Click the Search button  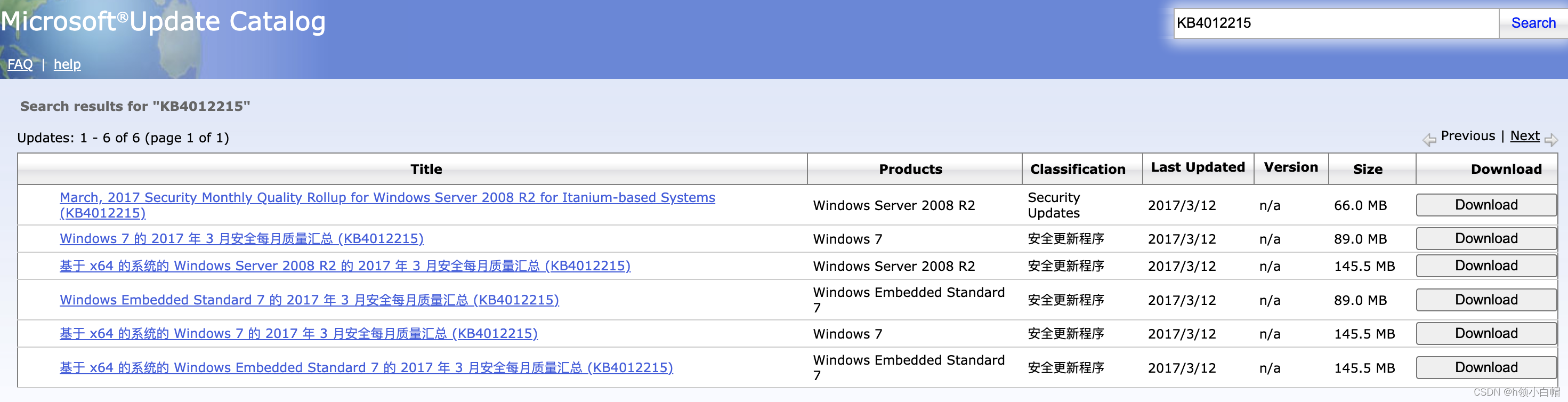1533,23
